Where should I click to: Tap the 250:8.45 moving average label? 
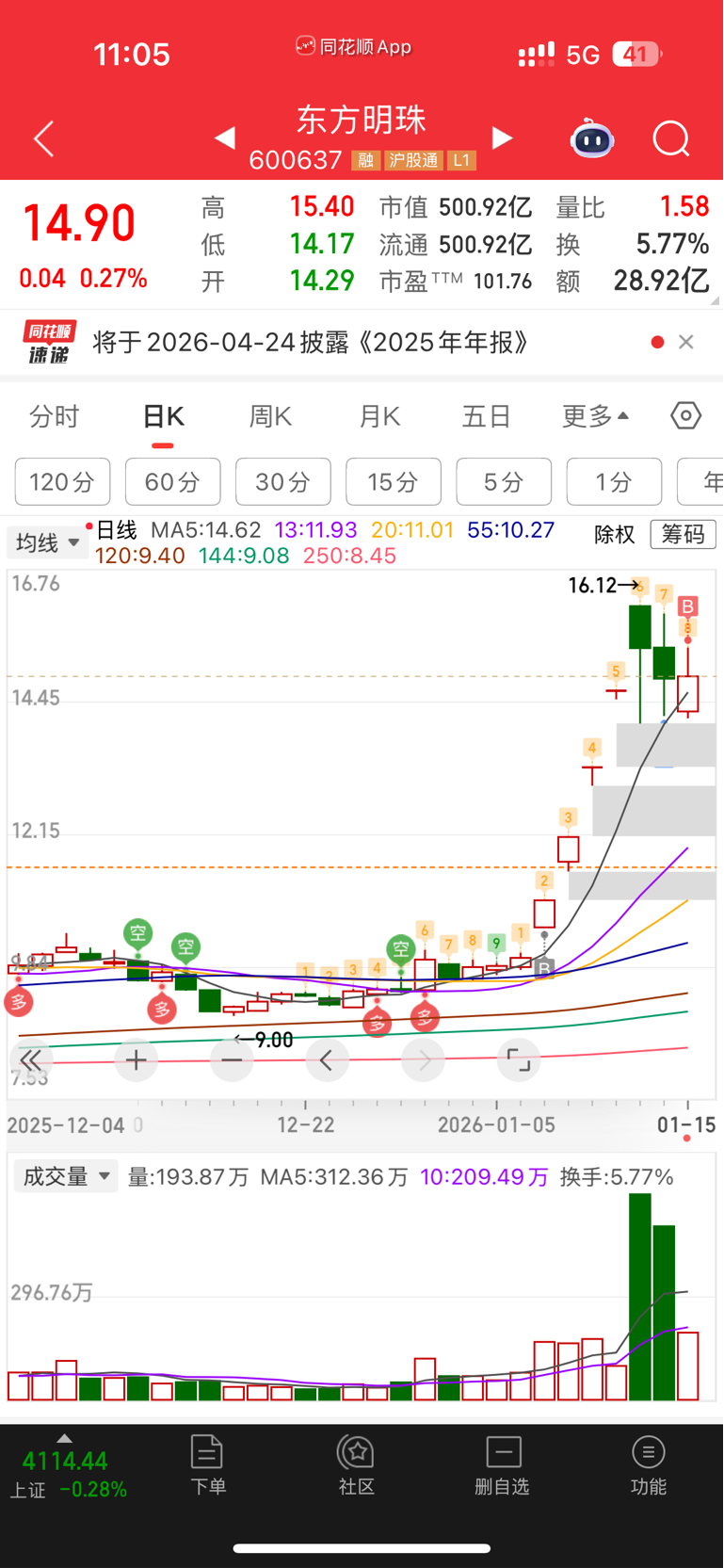pyautogui.click(x=349, y=556)
